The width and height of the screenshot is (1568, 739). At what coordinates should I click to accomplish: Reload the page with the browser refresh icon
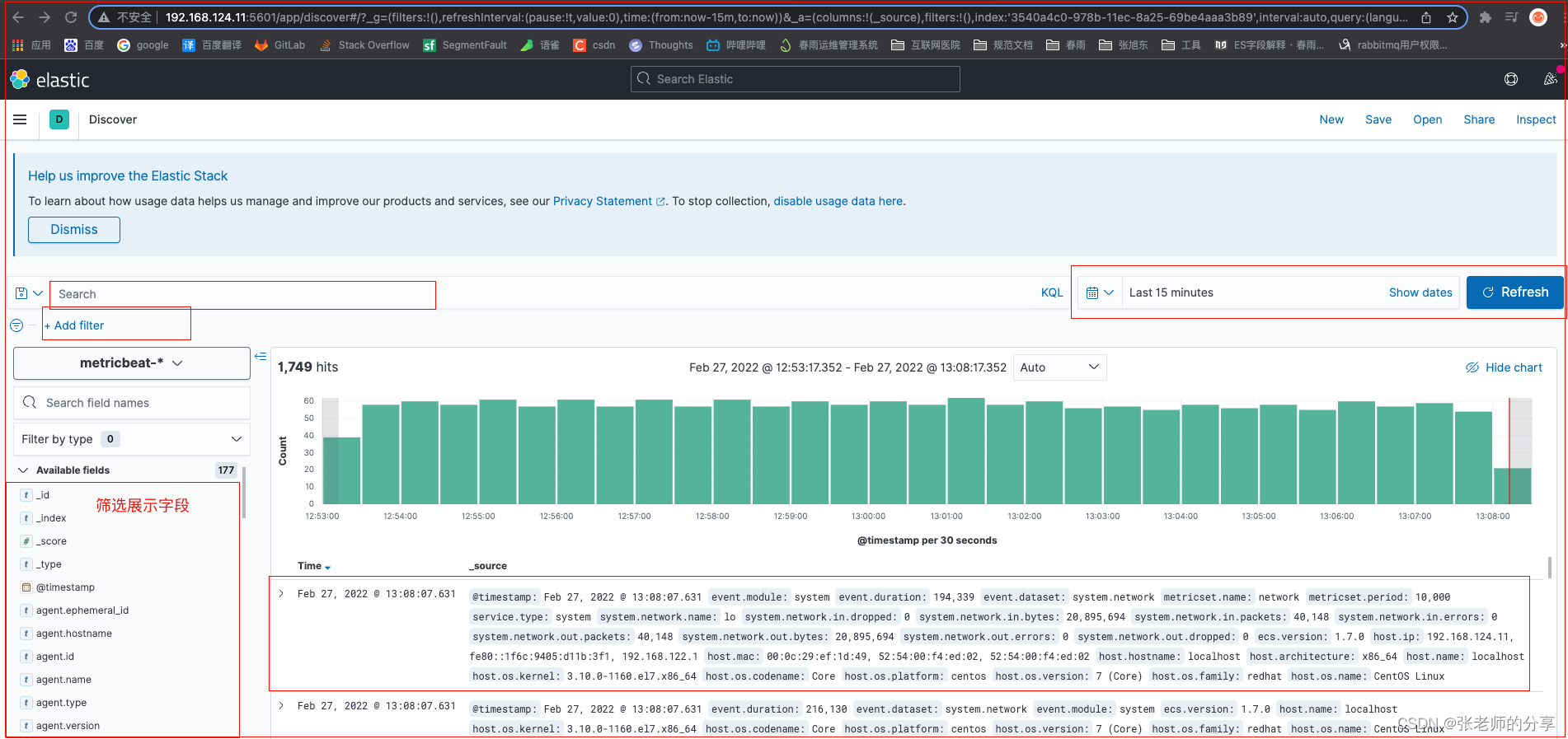(71, 17)
